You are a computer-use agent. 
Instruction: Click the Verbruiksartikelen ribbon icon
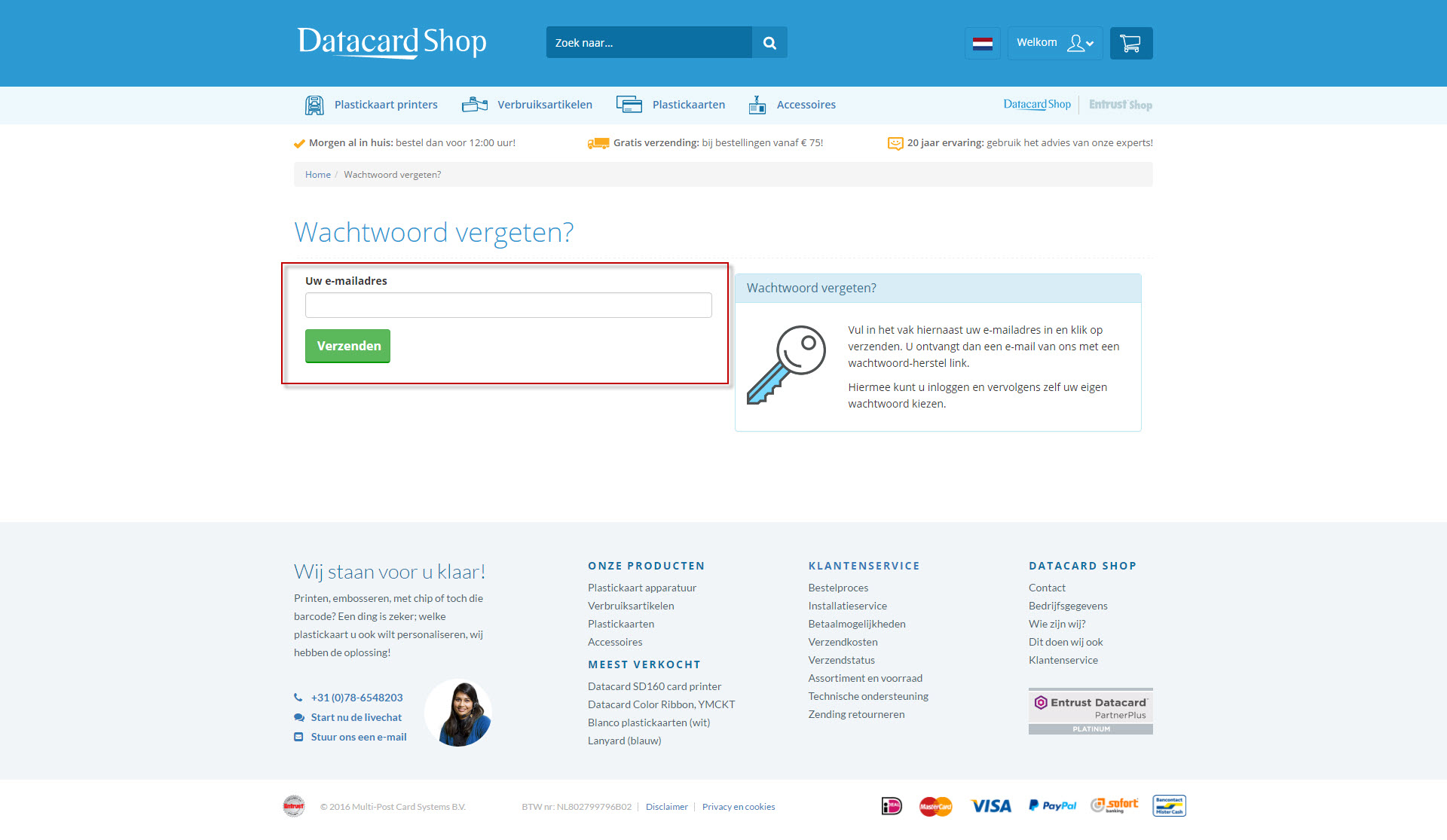[x=475, y=105]
